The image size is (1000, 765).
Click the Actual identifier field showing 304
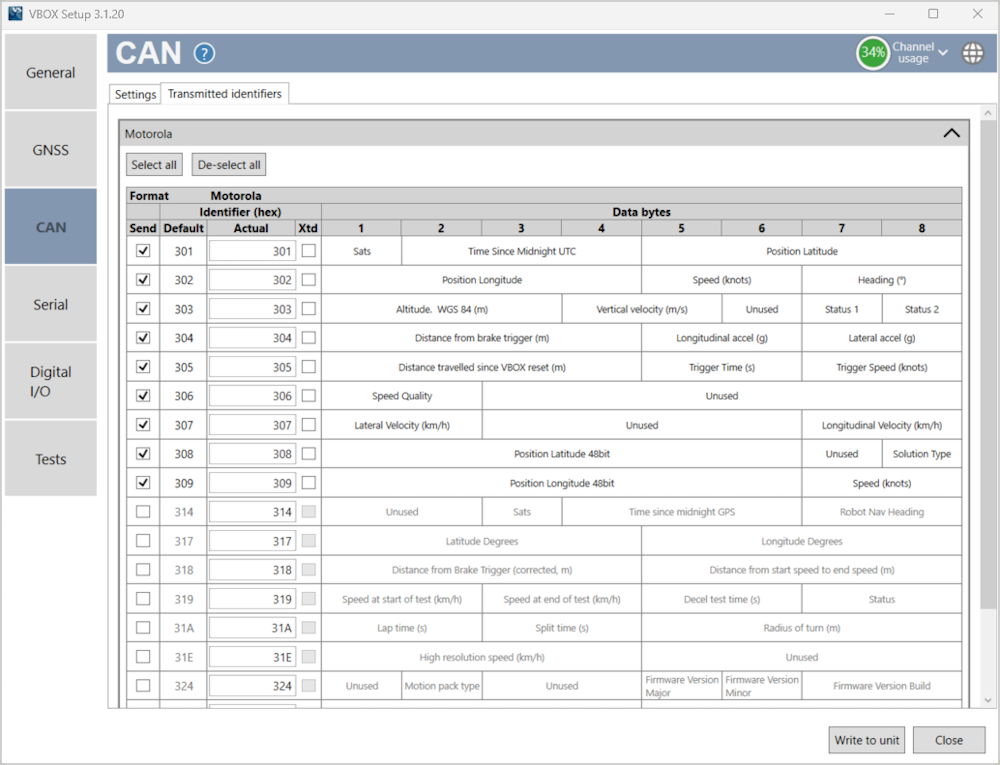pyautogui.click(x=252, y=338)
